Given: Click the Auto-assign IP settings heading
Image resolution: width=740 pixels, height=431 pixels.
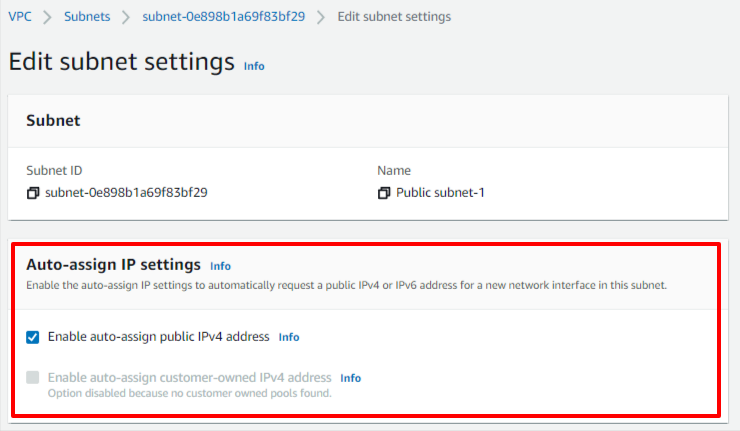Looking at the screenshot, I should [x=113, y=265].
